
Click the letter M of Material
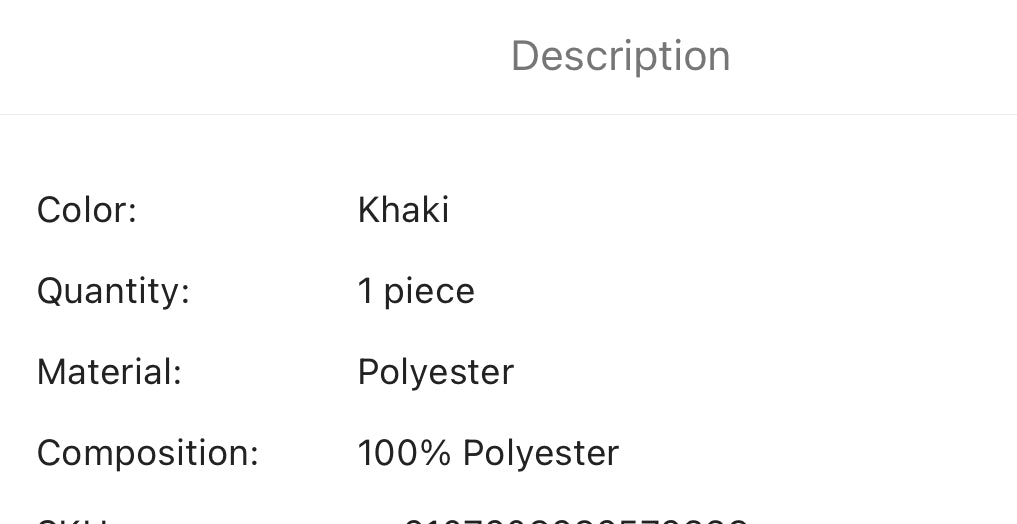52,373
